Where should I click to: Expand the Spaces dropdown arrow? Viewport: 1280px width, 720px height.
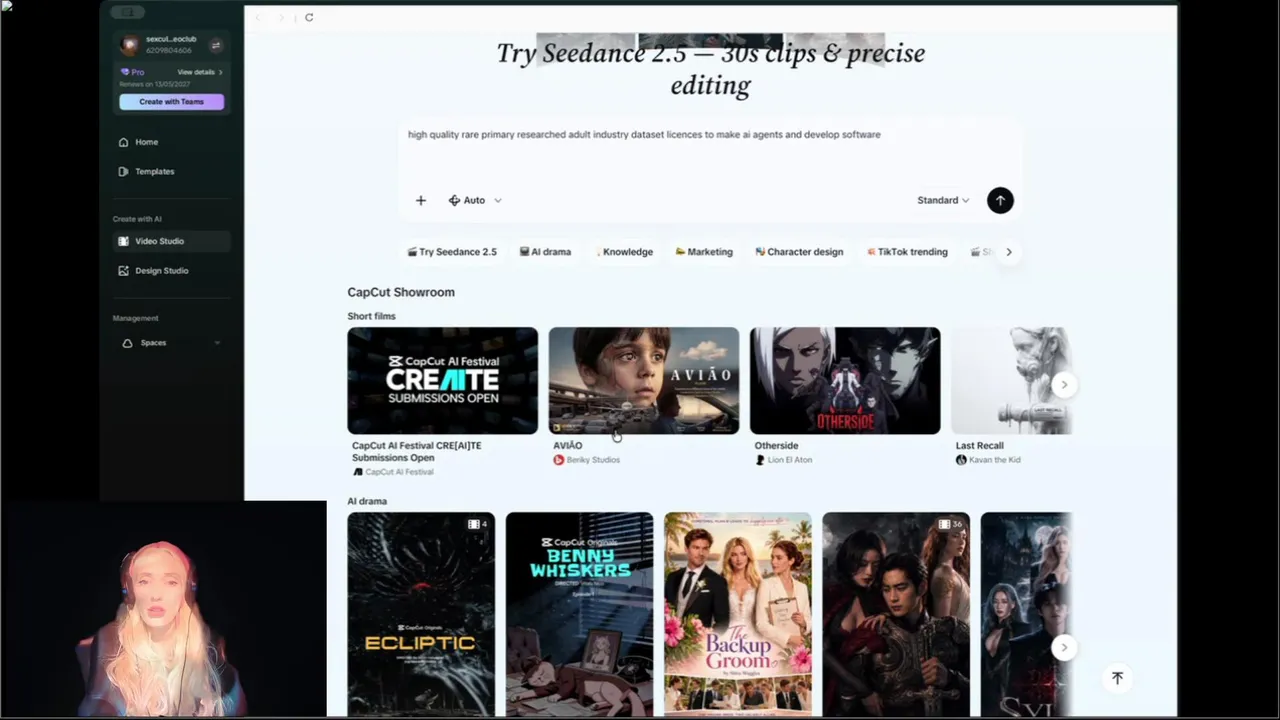pos(217,343)
